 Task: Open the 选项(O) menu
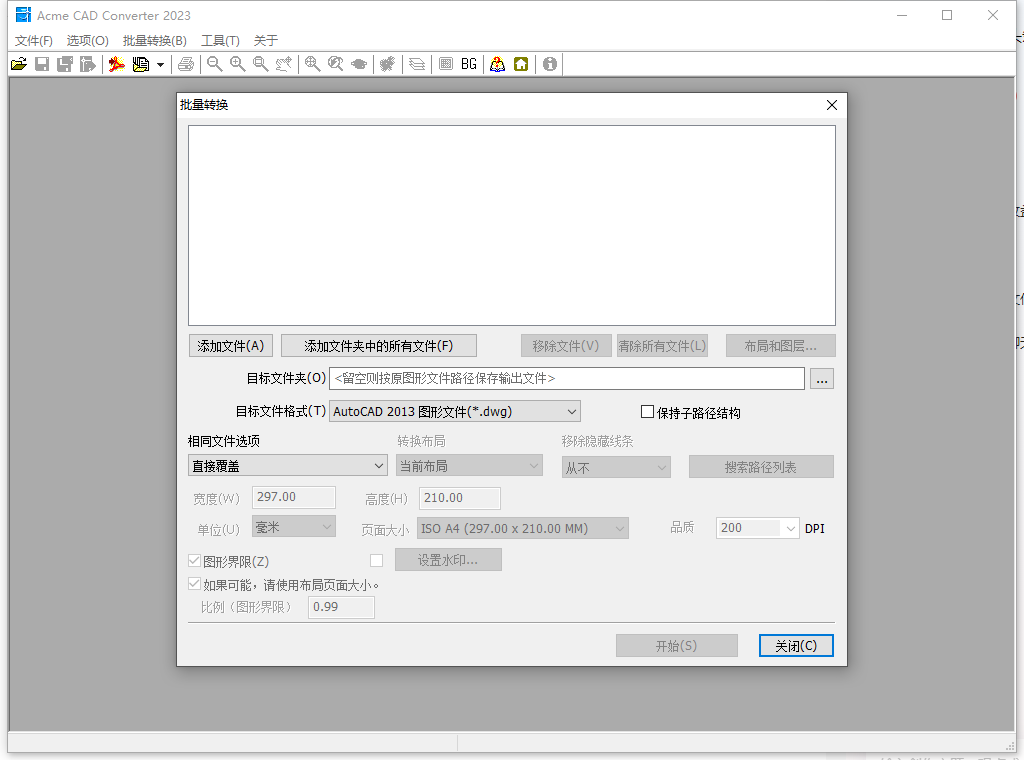88,40
